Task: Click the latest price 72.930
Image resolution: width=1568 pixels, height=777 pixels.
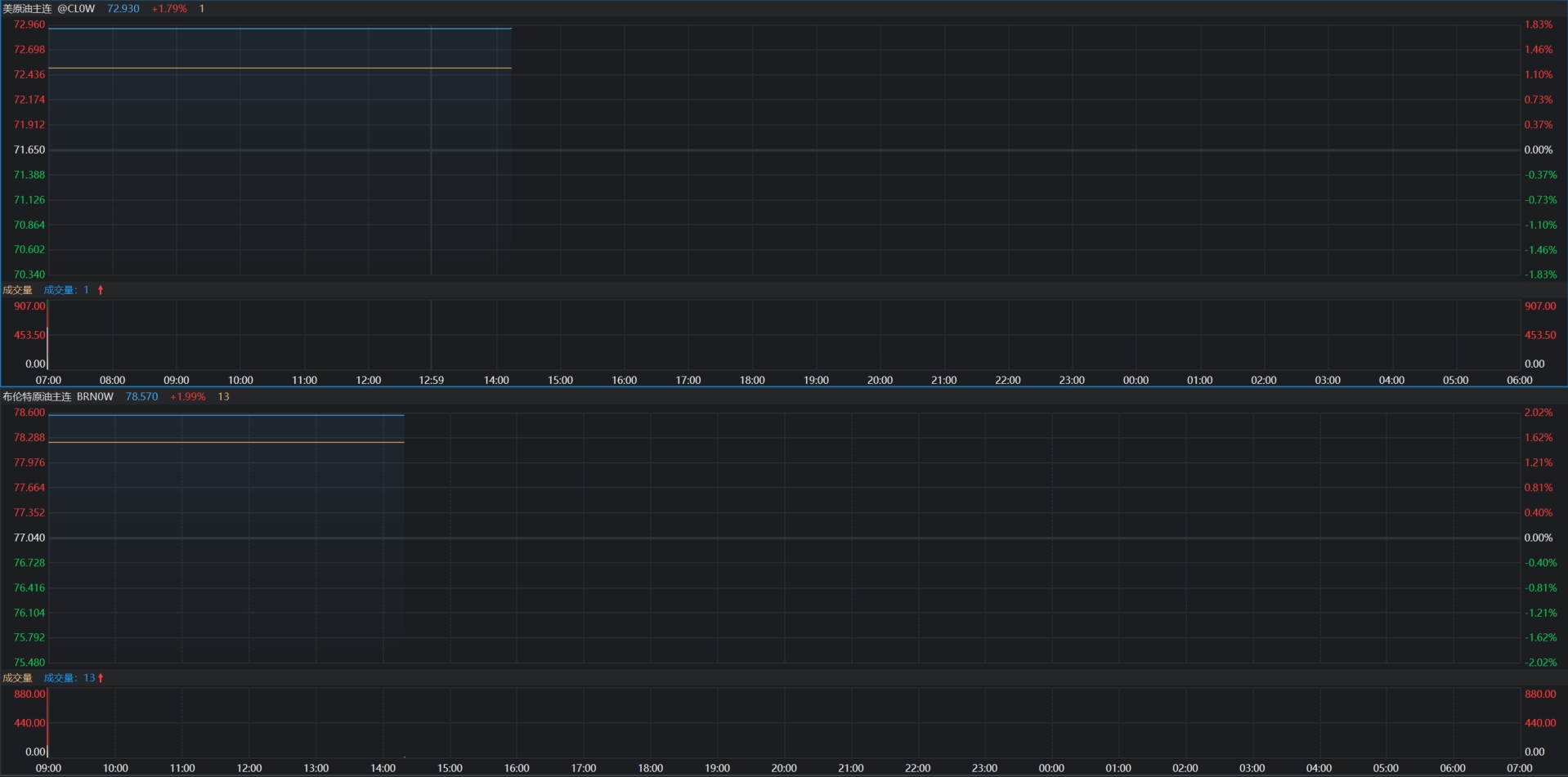Action: point(123,8)
